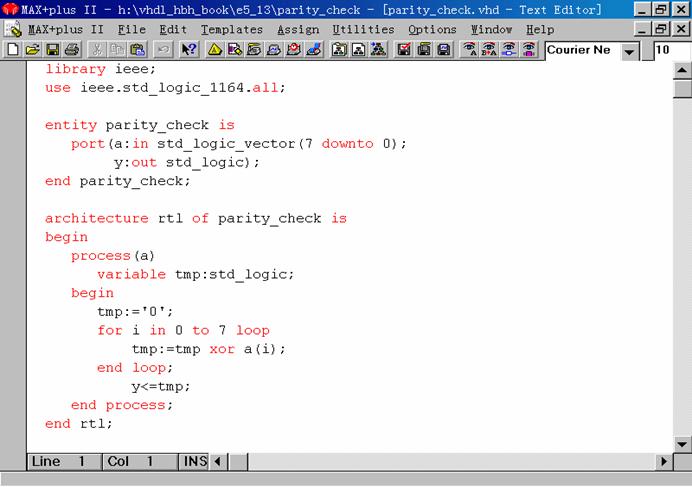
Task: Click the Line 1 status bar indicator
Action: (64, 461)
